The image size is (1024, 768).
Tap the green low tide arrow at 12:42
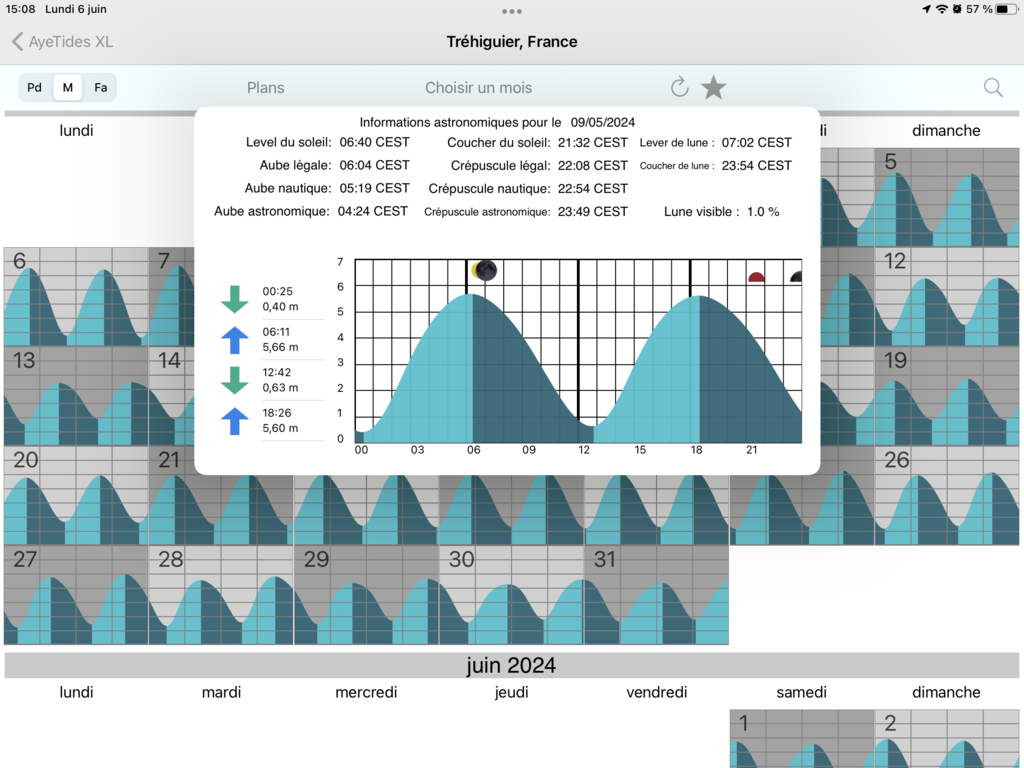click(x=234, y=380)
